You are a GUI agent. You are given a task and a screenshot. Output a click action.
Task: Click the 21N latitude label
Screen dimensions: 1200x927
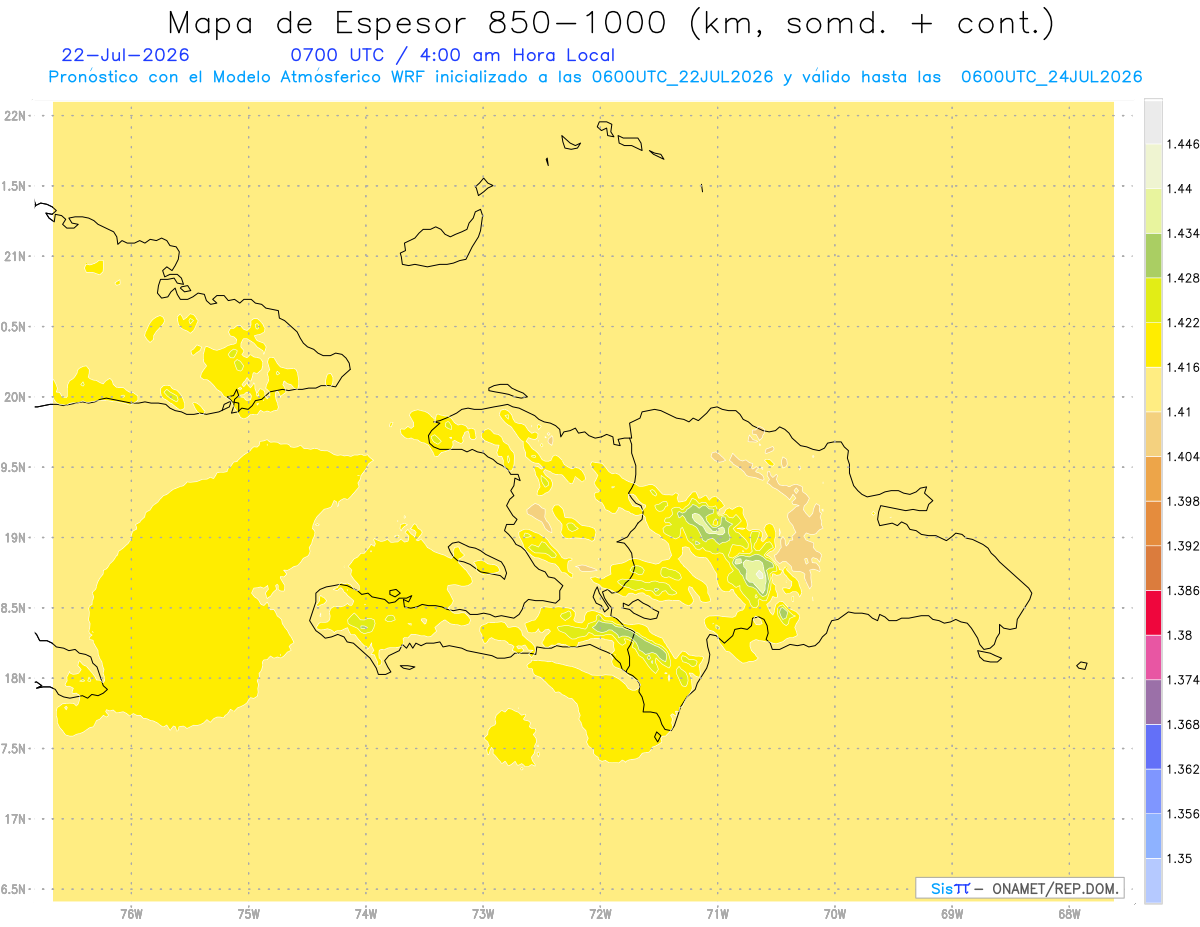coord(15,257)
